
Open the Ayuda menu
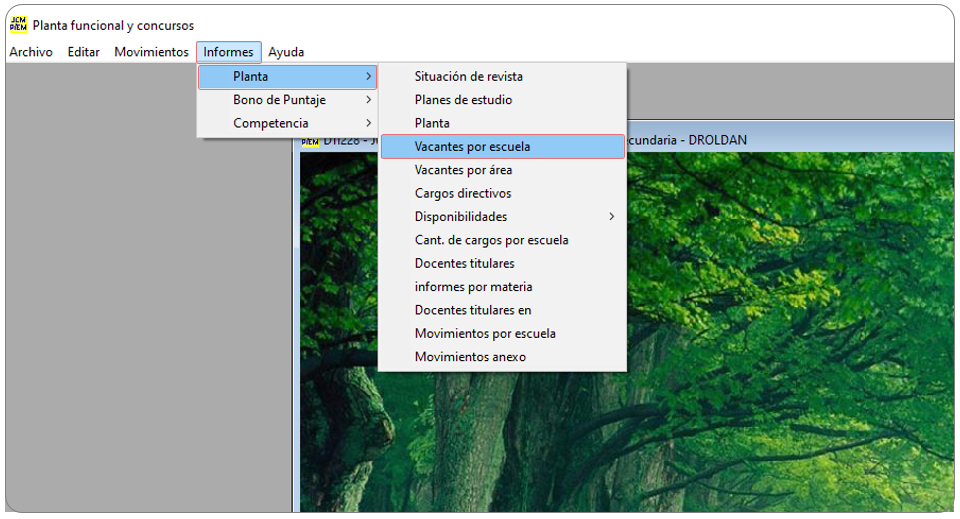[x=286, y=52]
